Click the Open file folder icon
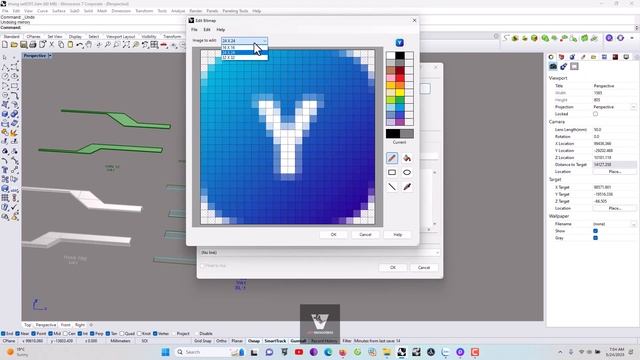 [14, 44]
